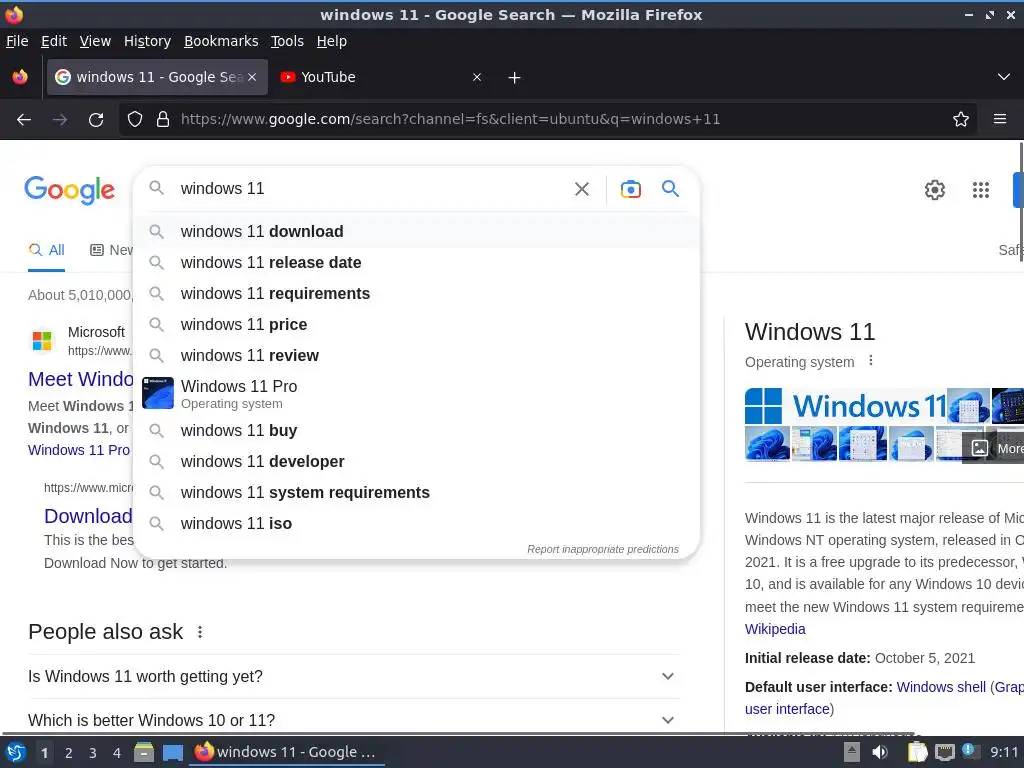Screen dimensions: 1024x768
Task: Click the Google logo
Action: (x=69, y=190)
